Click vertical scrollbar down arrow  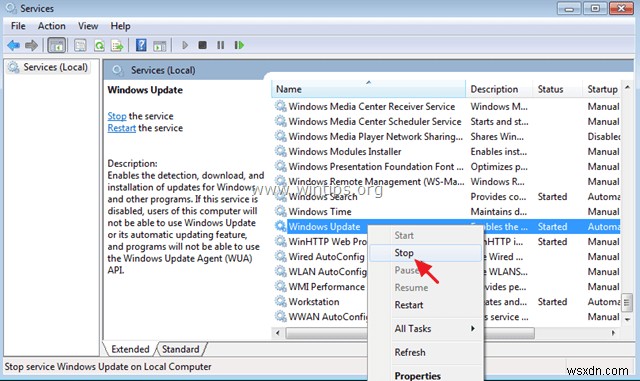[x=627, y=319]
